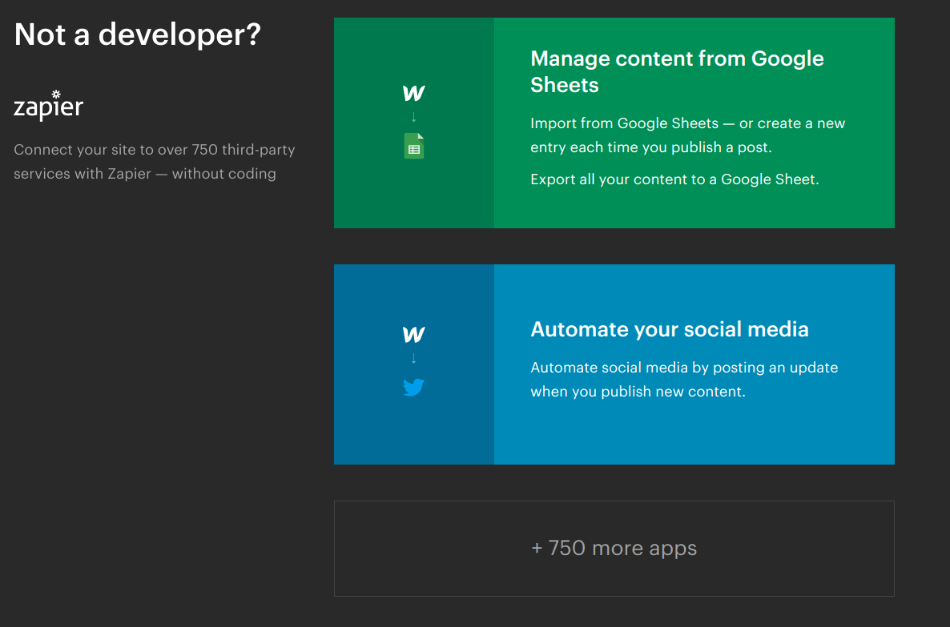Click the Automate social media by posting description
950x627 pixels.
[684, 379]
